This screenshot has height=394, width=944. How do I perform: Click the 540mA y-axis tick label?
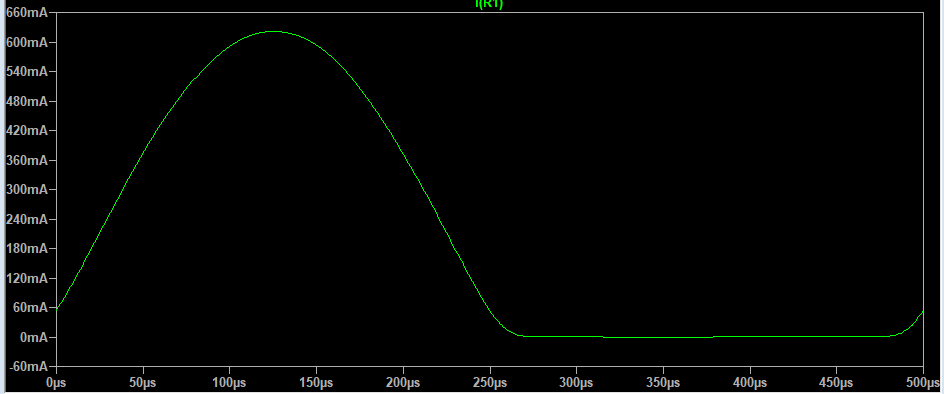(26, 72)
